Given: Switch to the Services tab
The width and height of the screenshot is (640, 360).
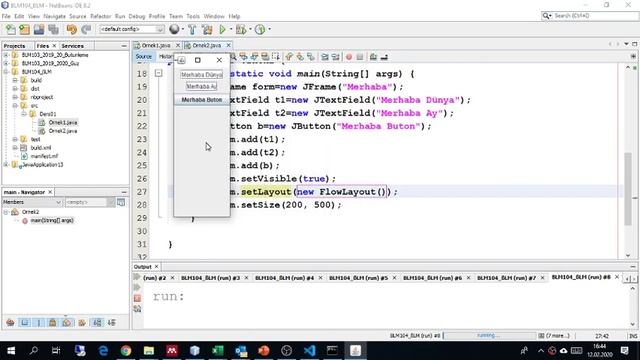Looking at the screenshot, I should pyautogui.click(x=72, y=46).
